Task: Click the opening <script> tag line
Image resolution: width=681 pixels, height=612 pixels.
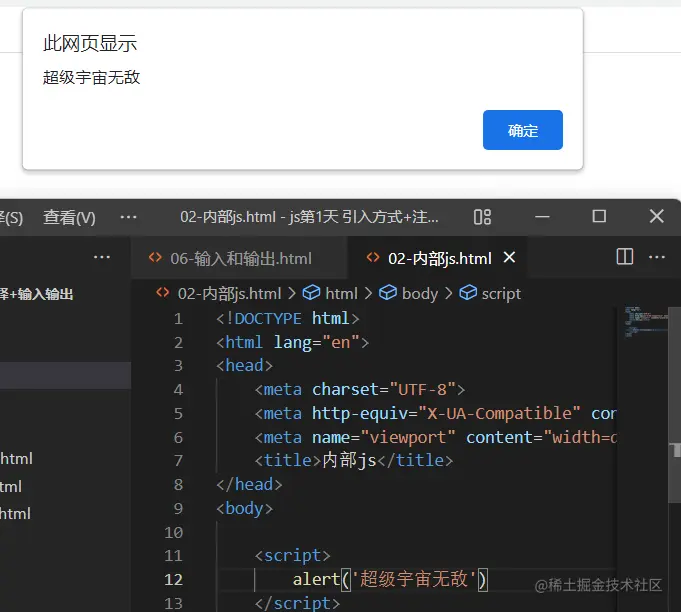Action: coord(293,556)
